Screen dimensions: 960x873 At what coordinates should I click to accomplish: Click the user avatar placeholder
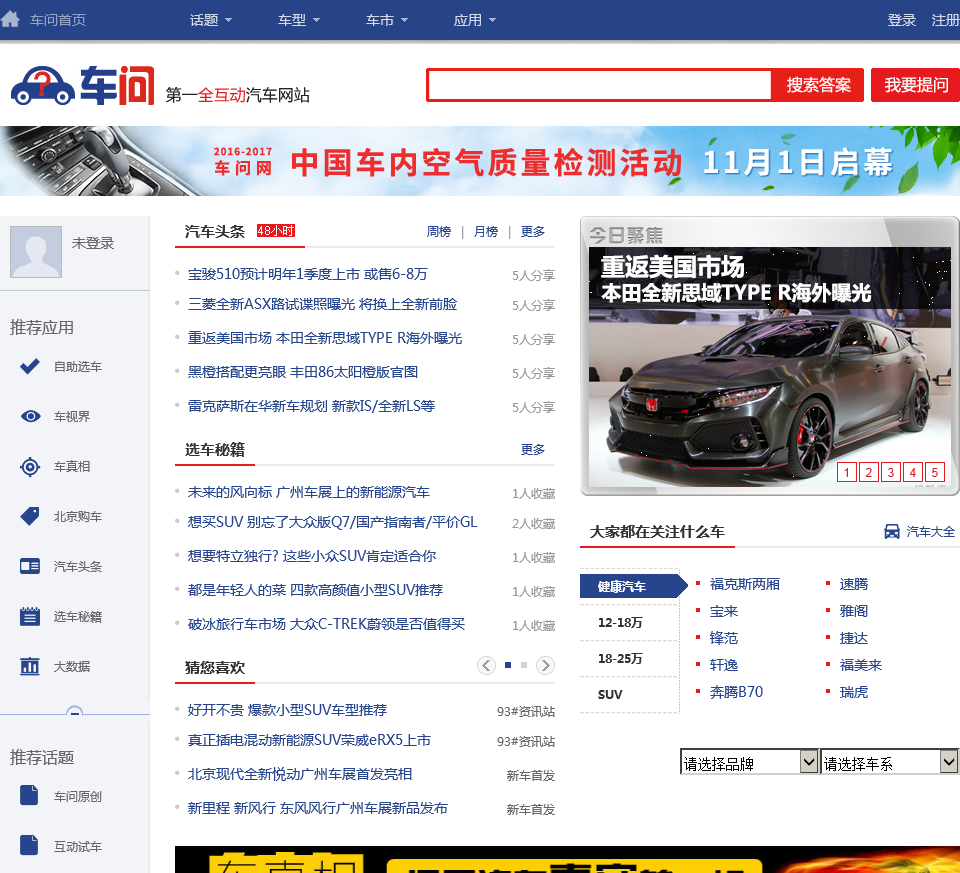click(x=36, y=252)
